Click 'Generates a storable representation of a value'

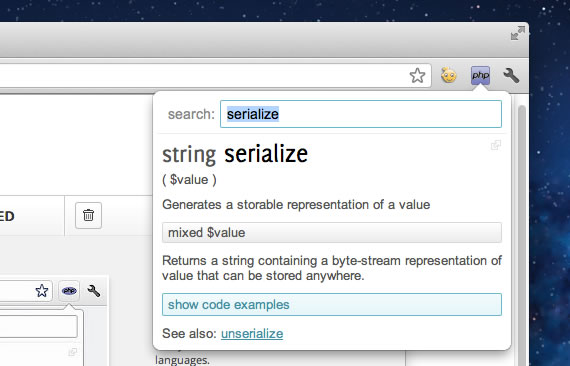(296, 205)
